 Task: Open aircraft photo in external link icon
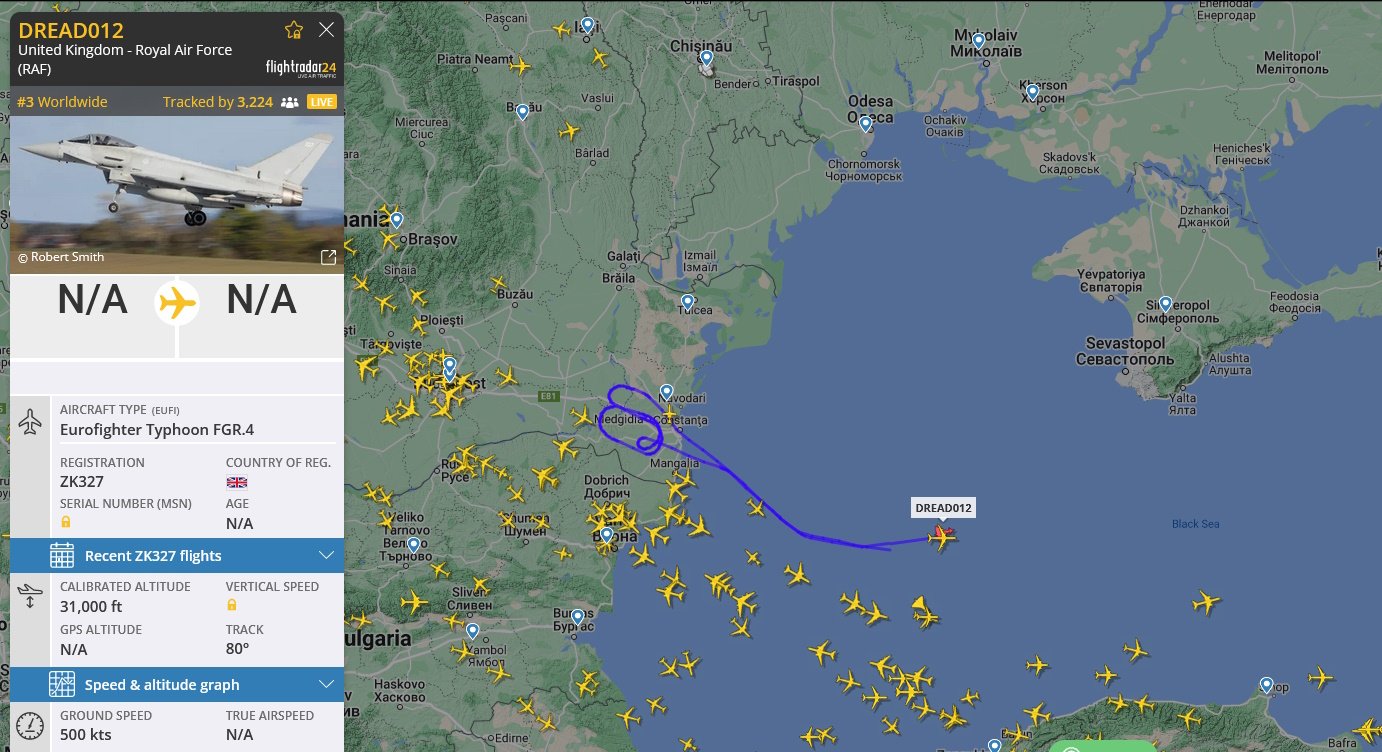click(x=328, y=257)
